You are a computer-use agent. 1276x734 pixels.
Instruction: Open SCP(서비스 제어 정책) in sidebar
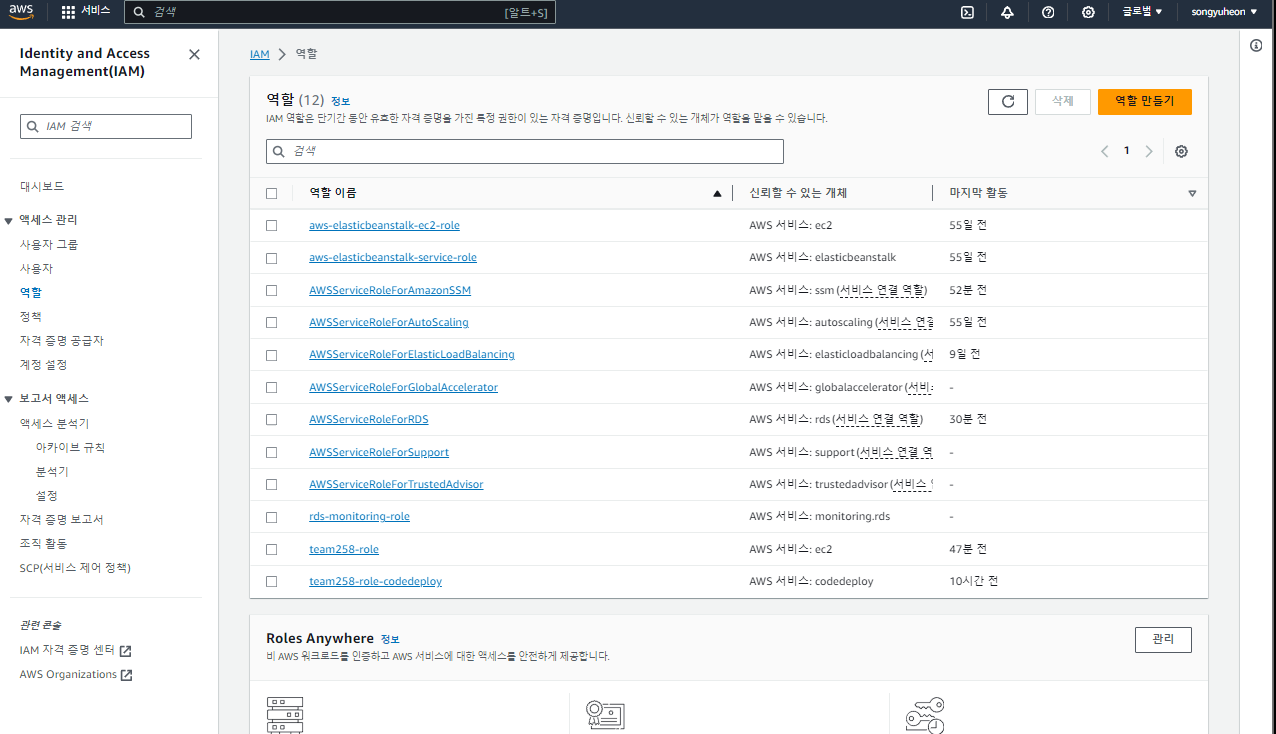point(75,567)
